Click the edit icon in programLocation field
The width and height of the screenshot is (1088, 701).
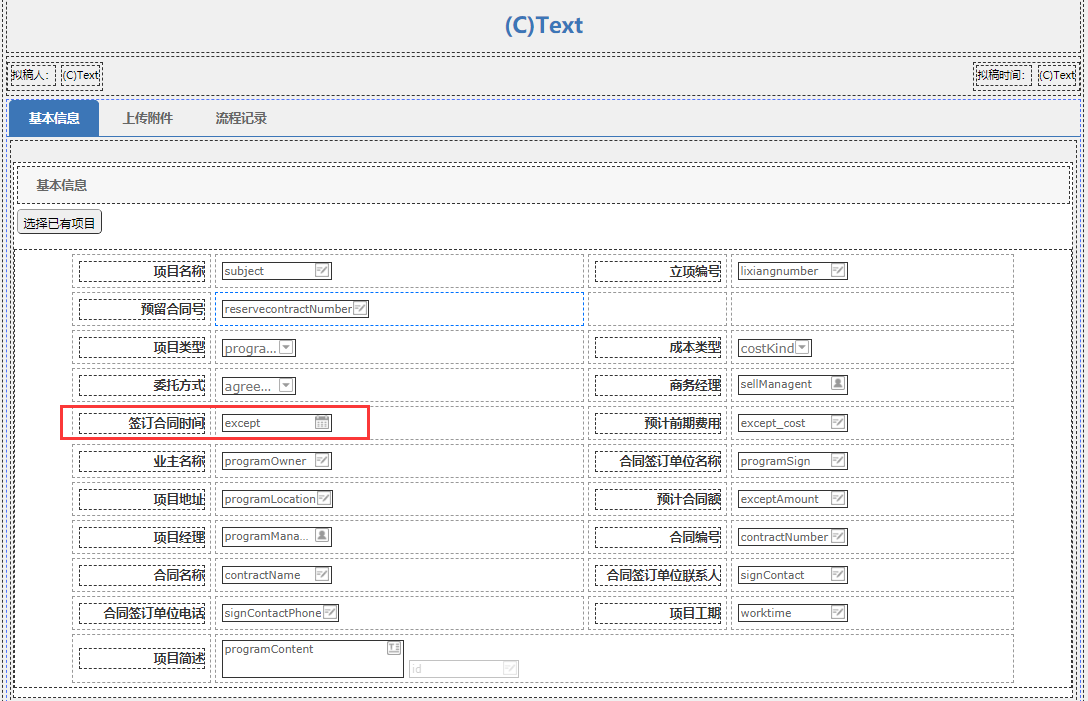pos(324,498)
